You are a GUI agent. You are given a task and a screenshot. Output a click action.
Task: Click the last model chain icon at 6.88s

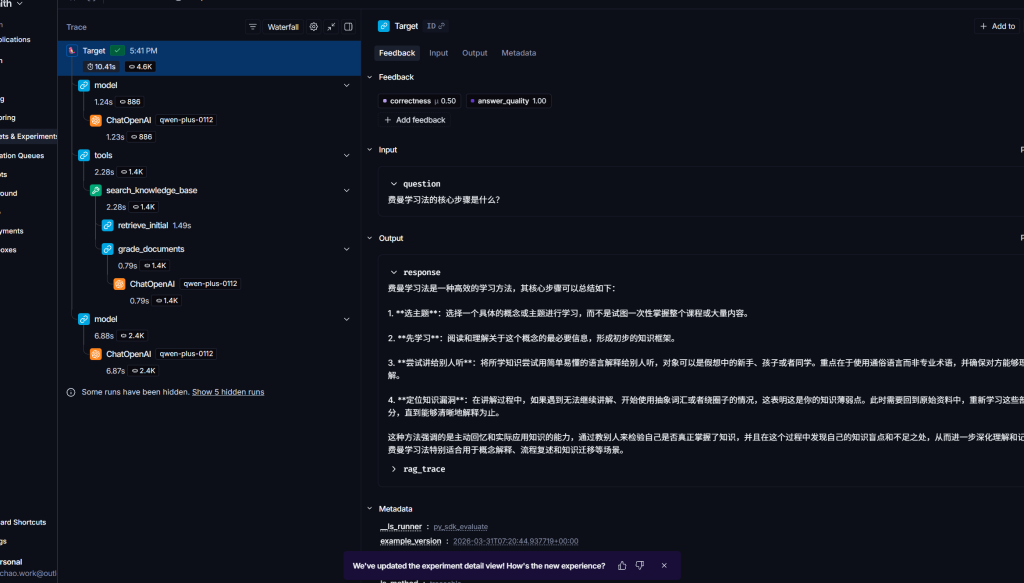pos(84,319)
